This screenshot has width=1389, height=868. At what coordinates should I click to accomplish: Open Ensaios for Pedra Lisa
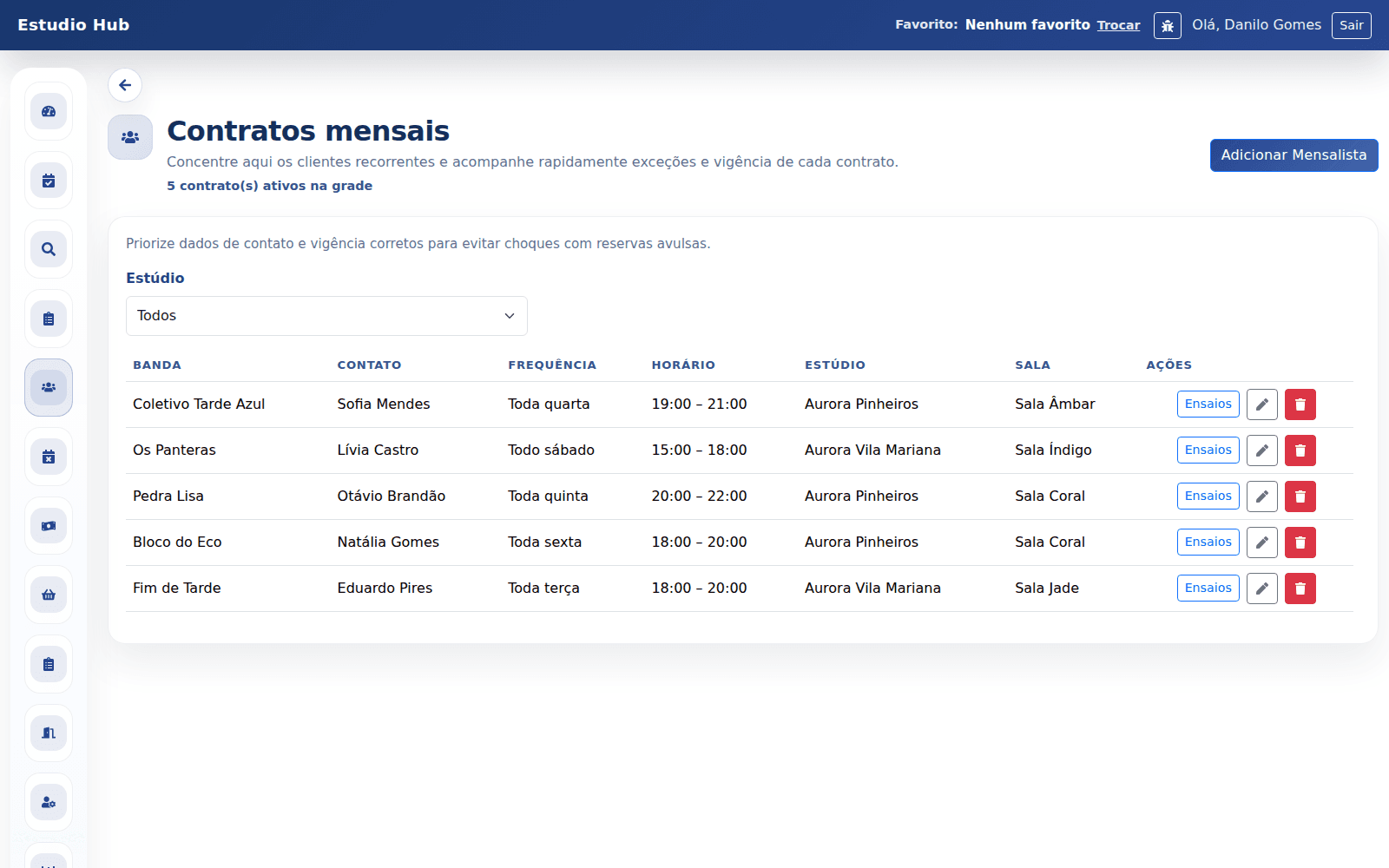click(1208, 496)
